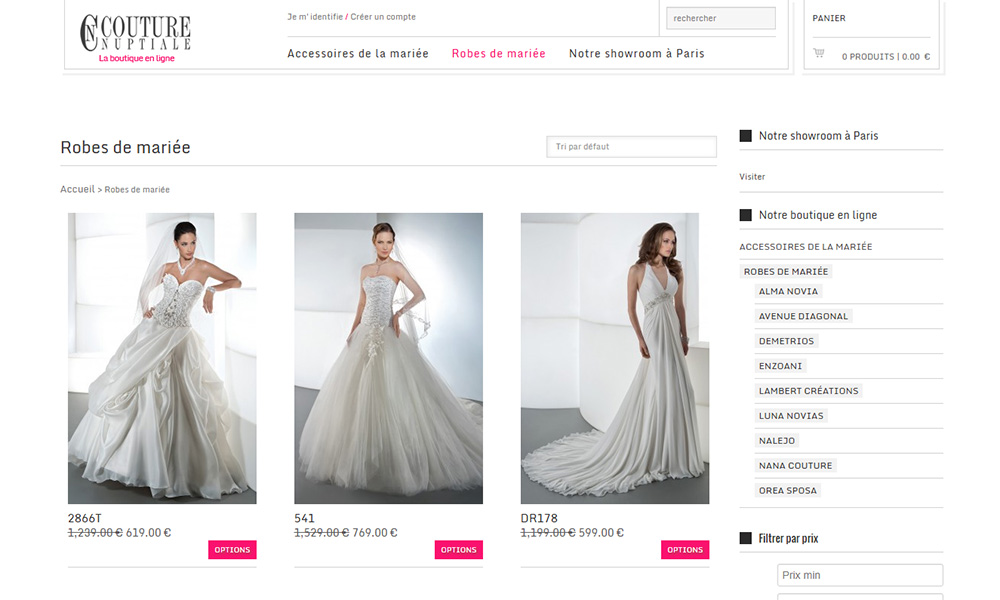The width and height of the screenshot is (1000, 600).
Task: Click Accueil in the breadcrumb trail
Action: pos(75,188)
